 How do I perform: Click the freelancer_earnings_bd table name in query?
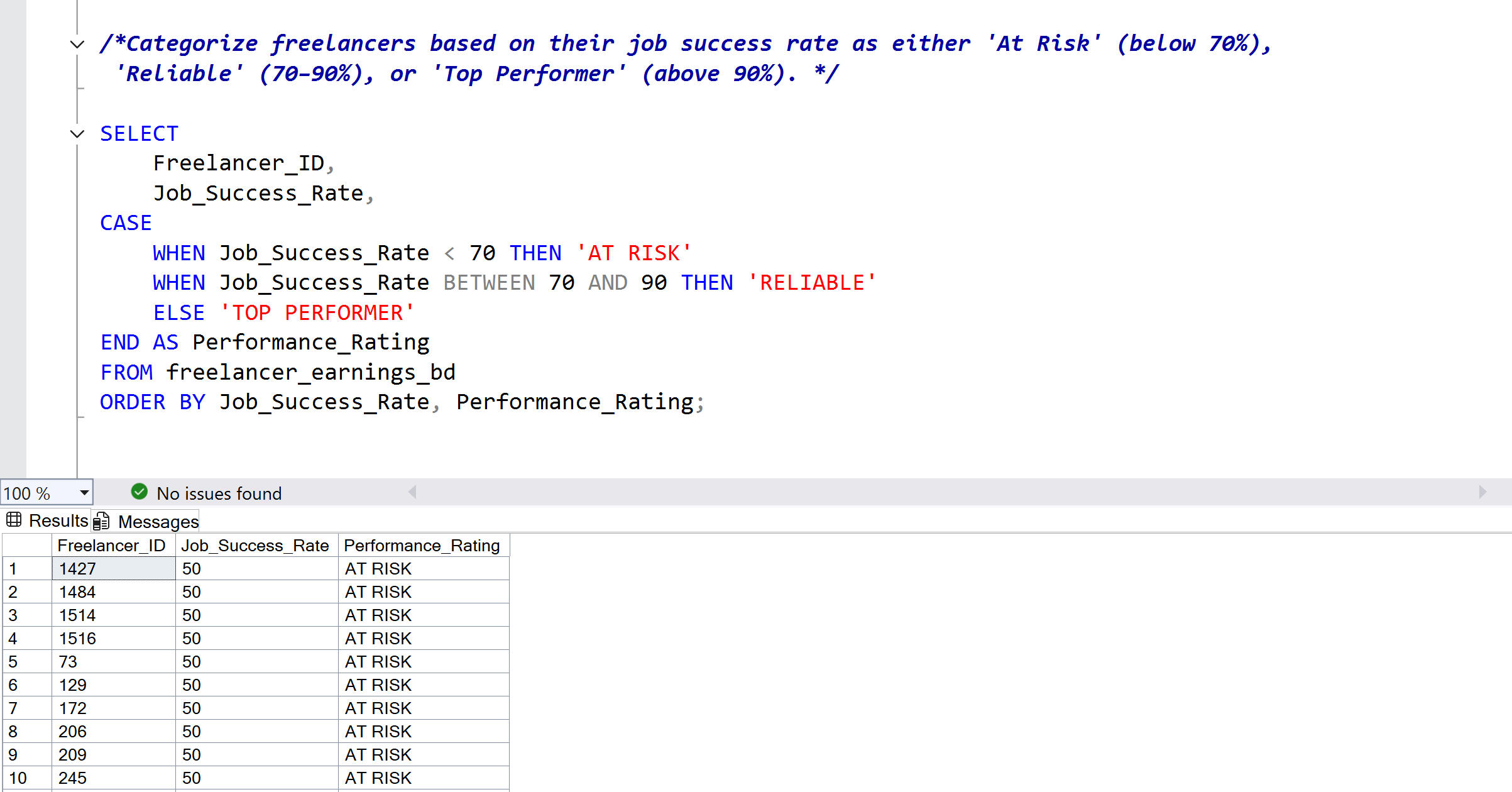tap(310, 372)
